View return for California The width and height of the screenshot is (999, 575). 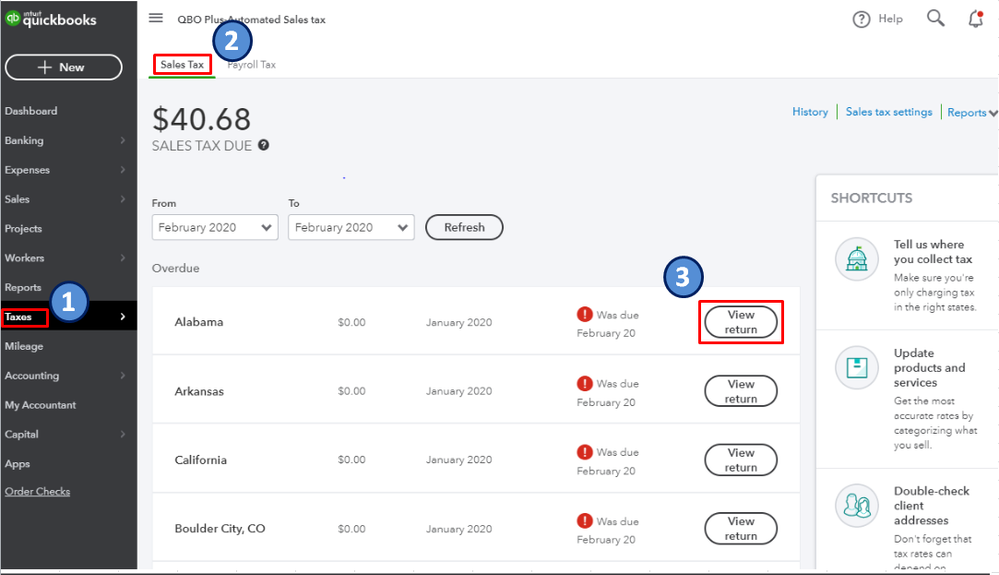pos(741,460)
